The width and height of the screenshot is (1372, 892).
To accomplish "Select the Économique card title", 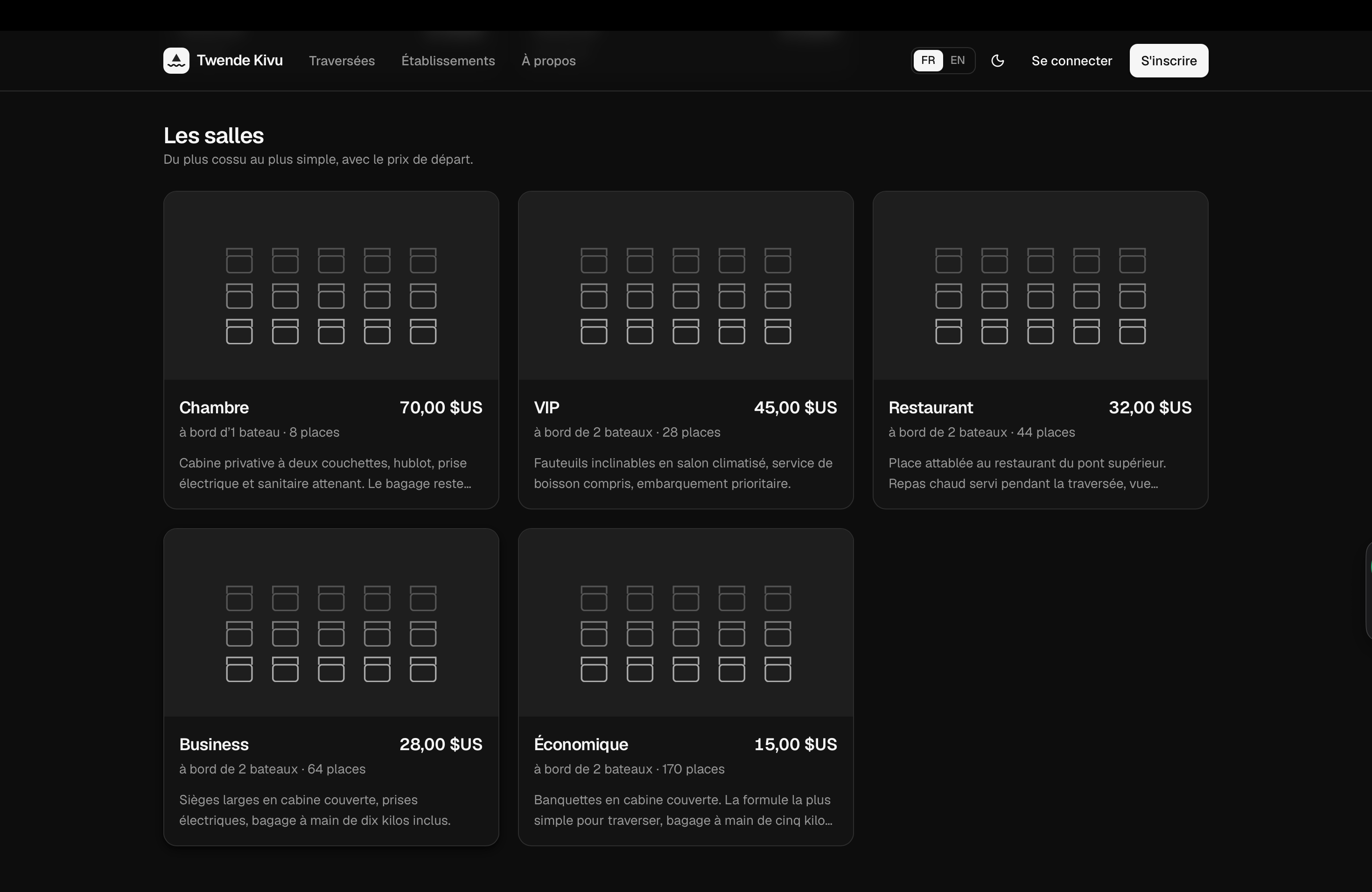I will click(x=581, y=744).
